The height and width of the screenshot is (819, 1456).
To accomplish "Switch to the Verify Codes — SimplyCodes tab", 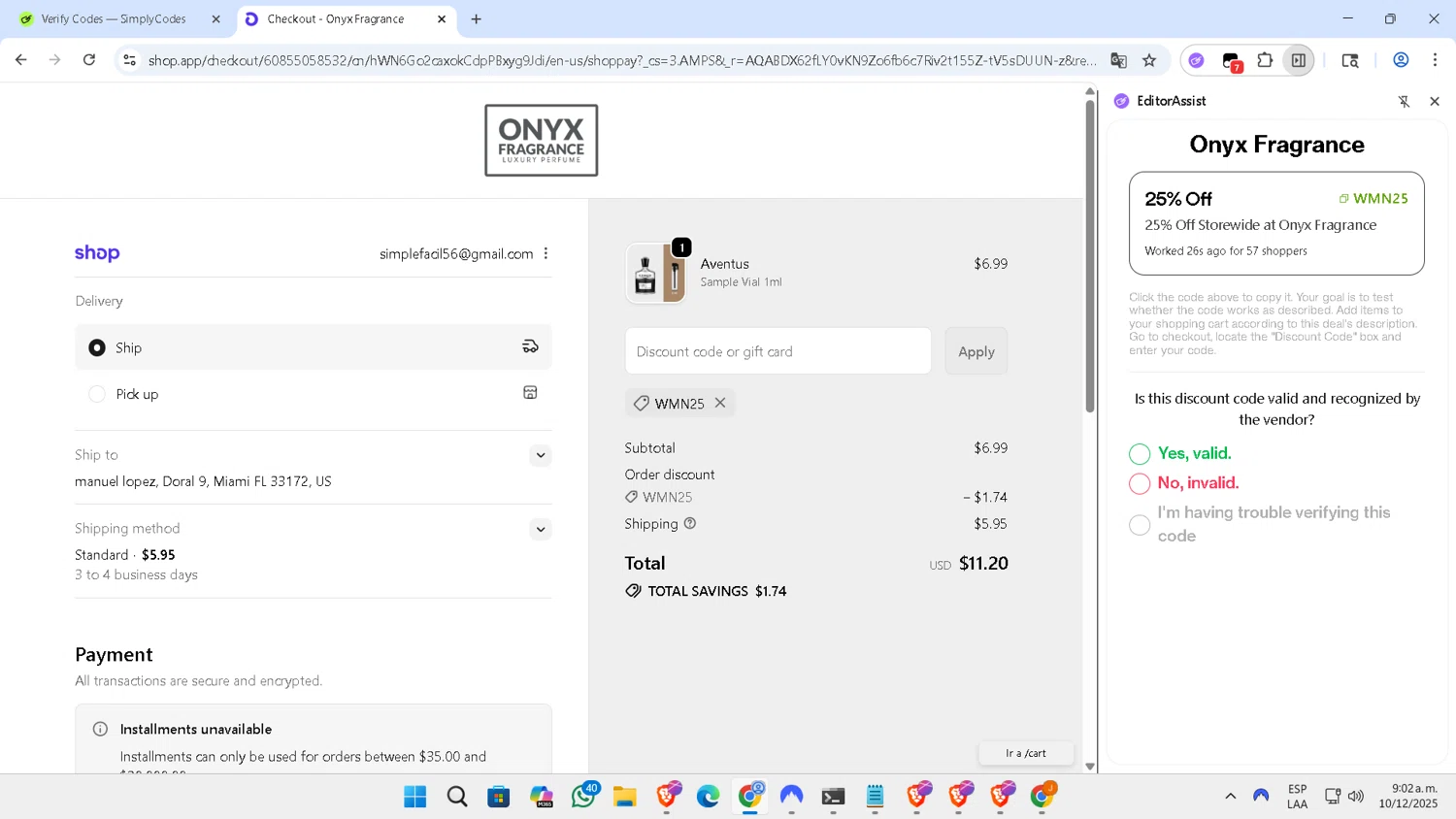I will (x=113, y=18).
